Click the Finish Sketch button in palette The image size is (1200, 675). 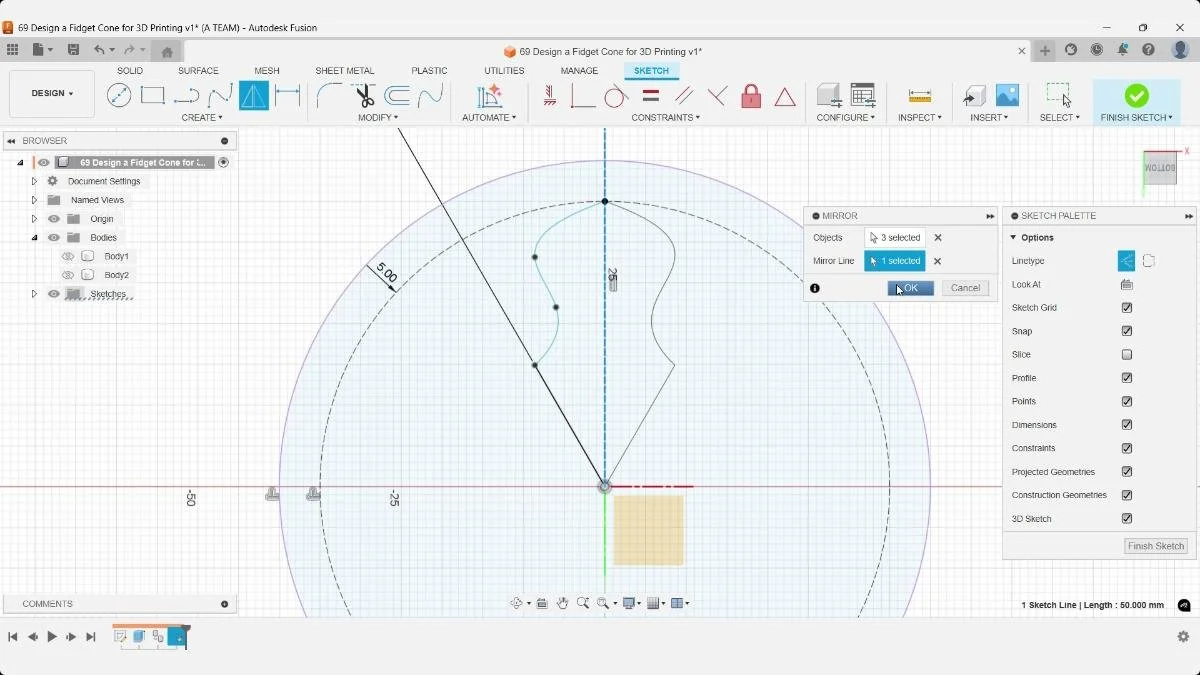point(1156,546)
